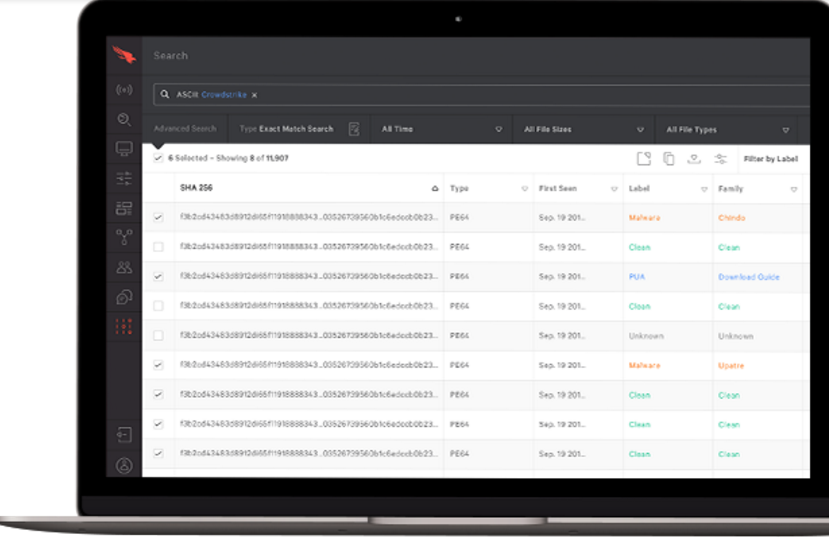829x554 pixels.
Task: Open the monitor icon in sidebar
Action: tap(124, 149)
